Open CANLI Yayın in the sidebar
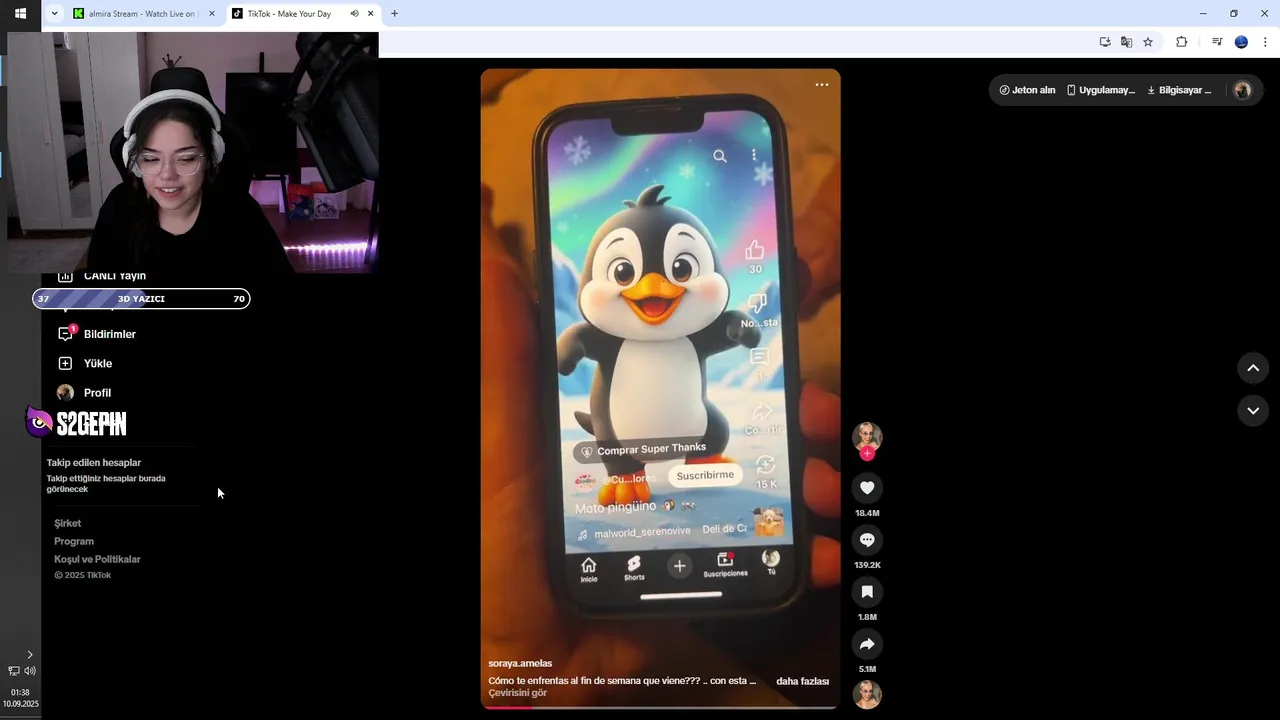The width and height of the screenshot is (1280, 720). 114,276
